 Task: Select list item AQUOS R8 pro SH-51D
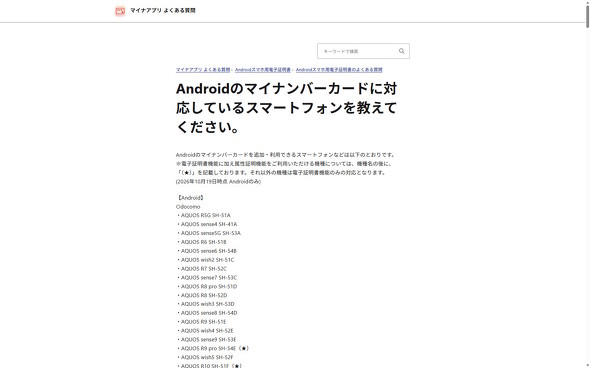[x=207, y=287]
